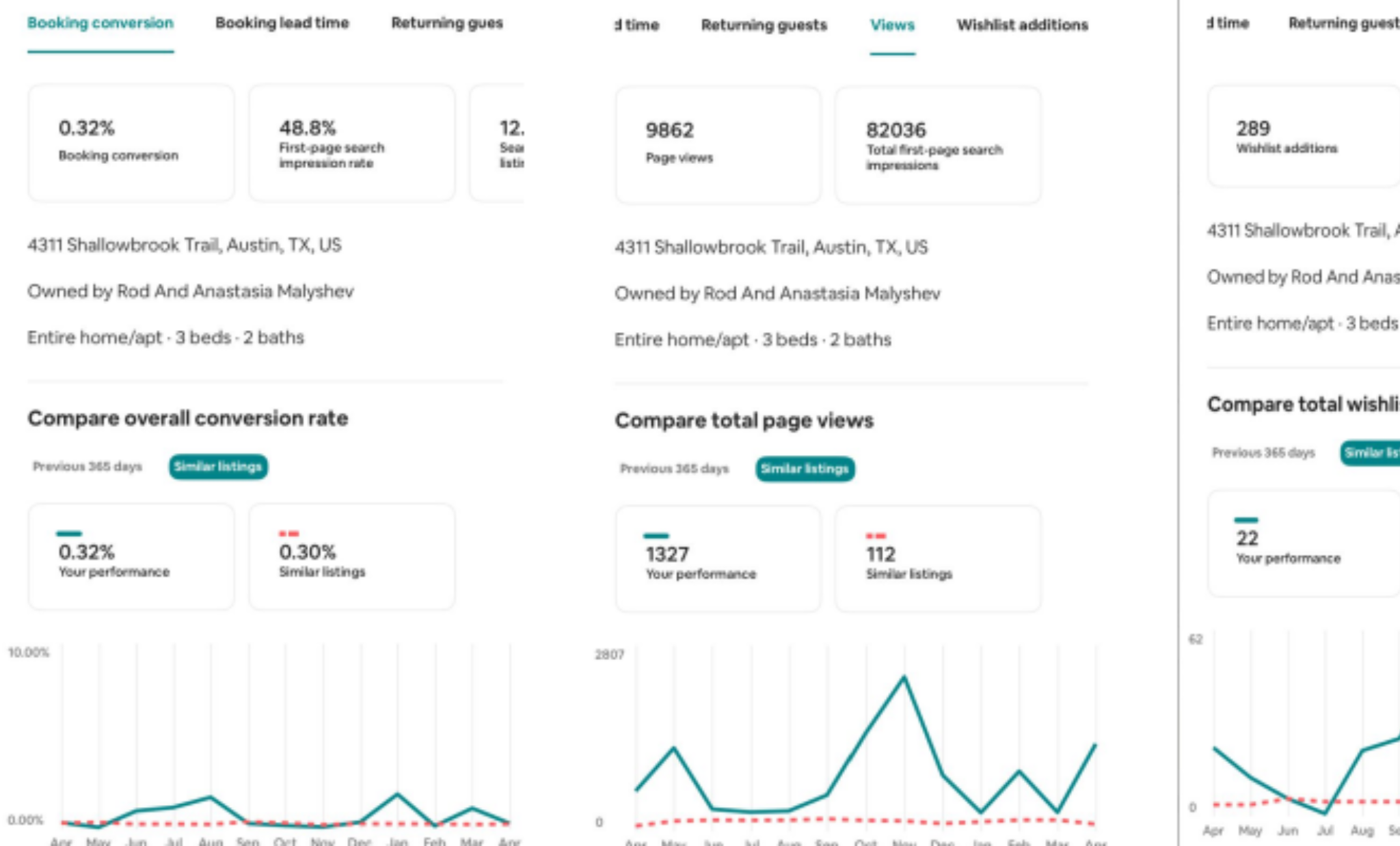This screenshot has width=1400, height=846.
Task: Click the 0.32% Your performance card
Action: pyautogui.click(x=131, y=557)
